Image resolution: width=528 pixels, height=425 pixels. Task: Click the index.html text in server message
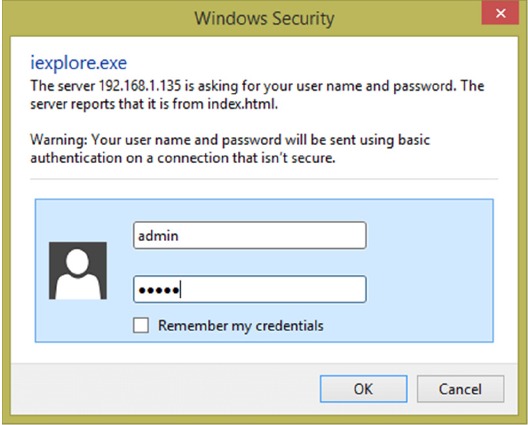point(242,104)
